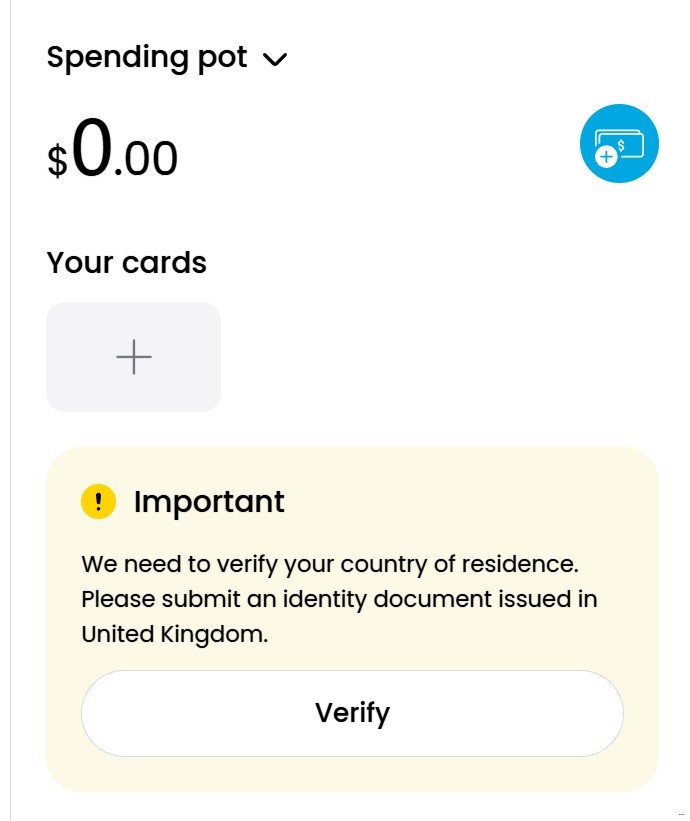Image resolution: width=690 pixels, height=821 pixels.
Task: Click the Important heading text
Action: pyautogui.click(x=209, y=501)
